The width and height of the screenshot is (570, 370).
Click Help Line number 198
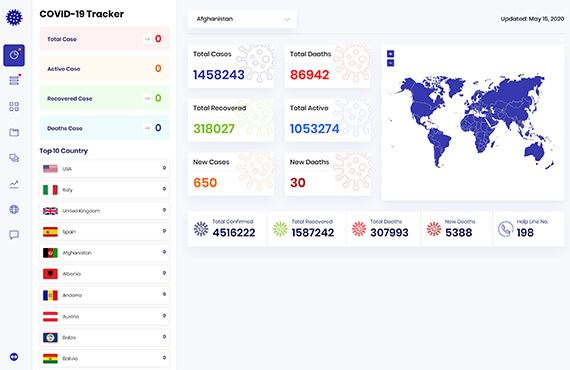tap(525, 233)
